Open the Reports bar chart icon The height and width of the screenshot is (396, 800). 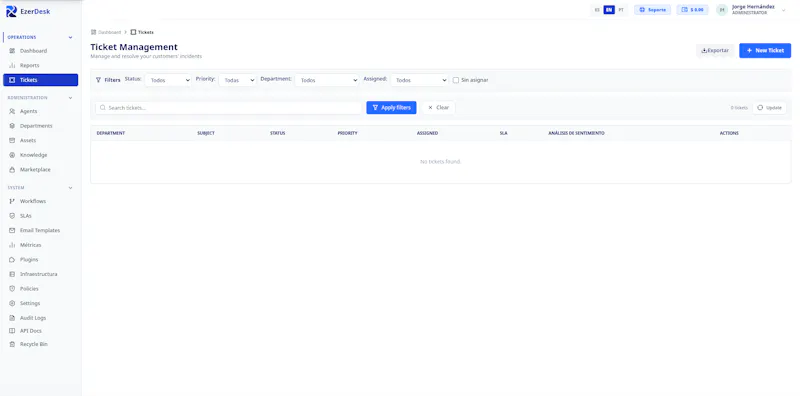click(x=12, y=65)
